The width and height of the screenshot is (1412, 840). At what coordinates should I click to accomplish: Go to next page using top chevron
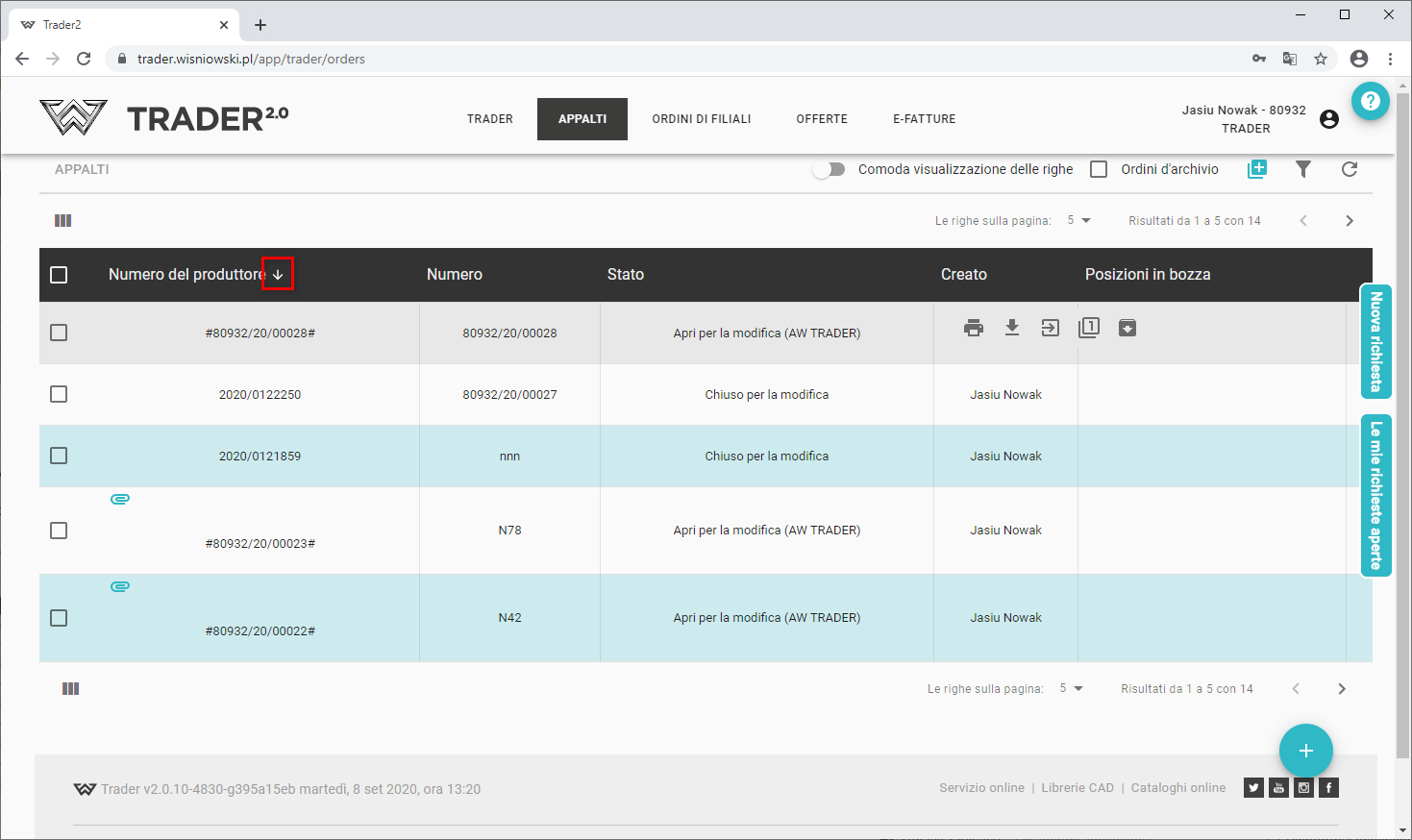(1350, 221)
